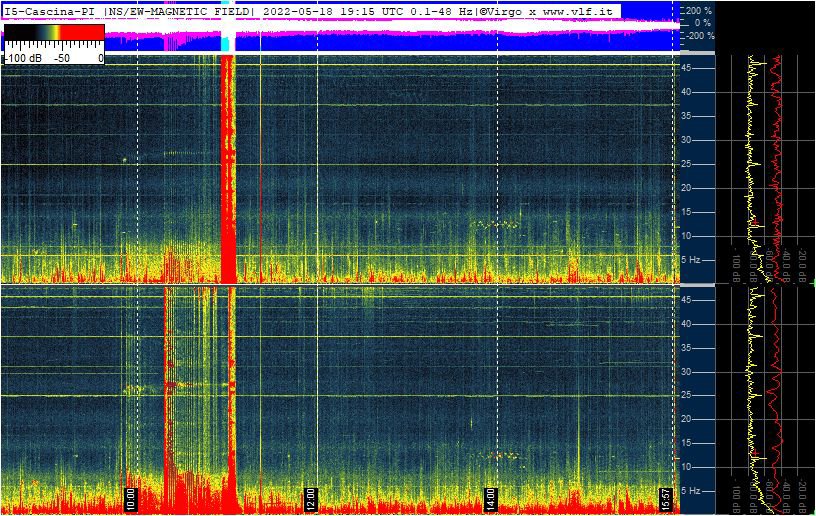Image resolution: width=816 pixels, height=516 pixels.
Task: Click the 12:00 time marker label
Action: [311, 495]
